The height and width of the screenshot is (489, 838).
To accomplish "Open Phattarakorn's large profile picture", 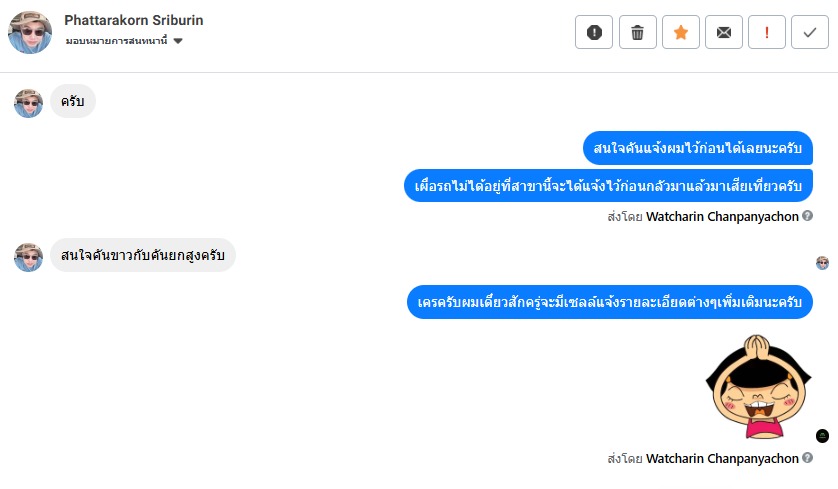I will tap(30, 32).
